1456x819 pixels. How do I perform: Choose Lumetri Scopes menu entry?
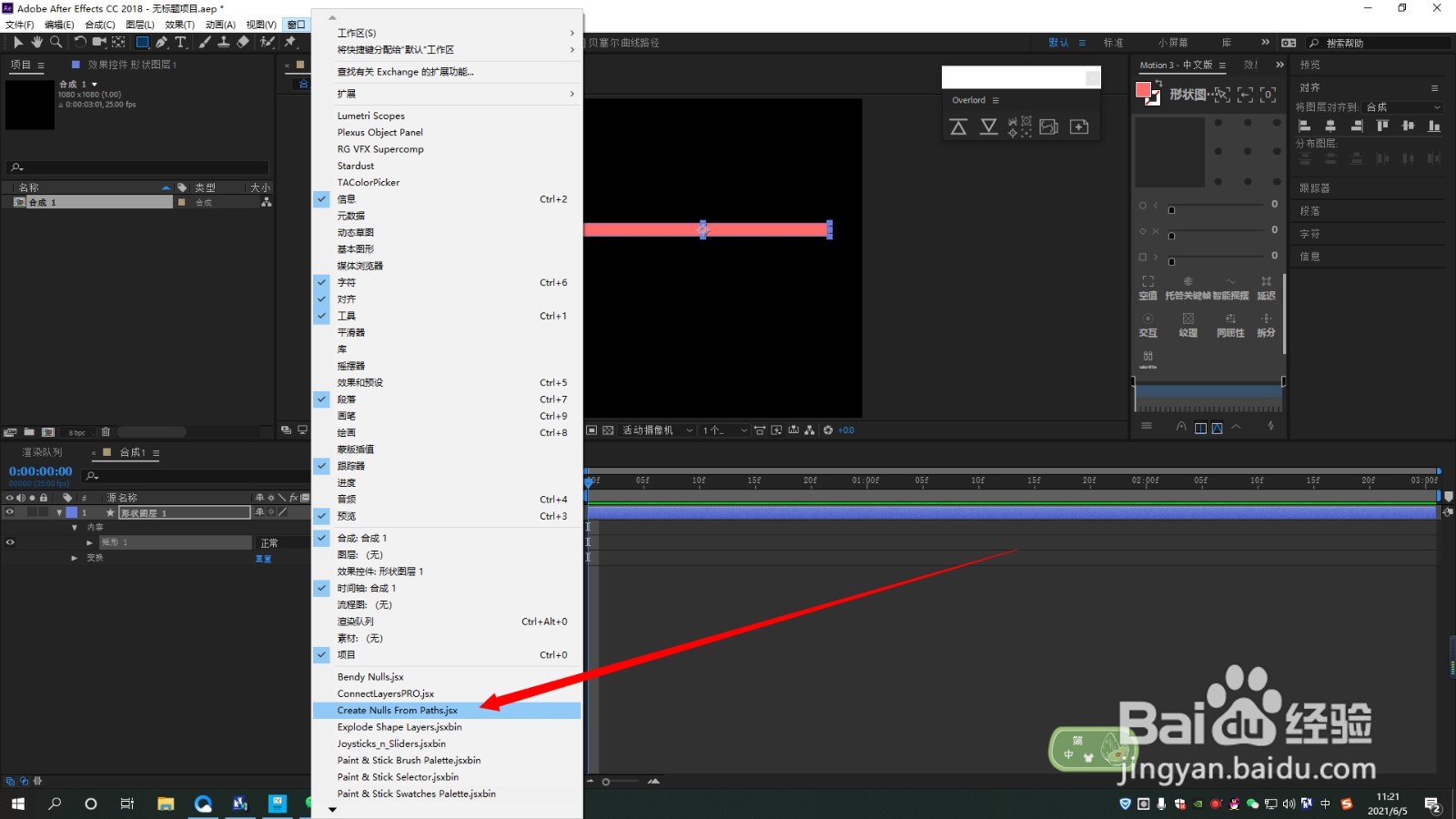point(447,116)
